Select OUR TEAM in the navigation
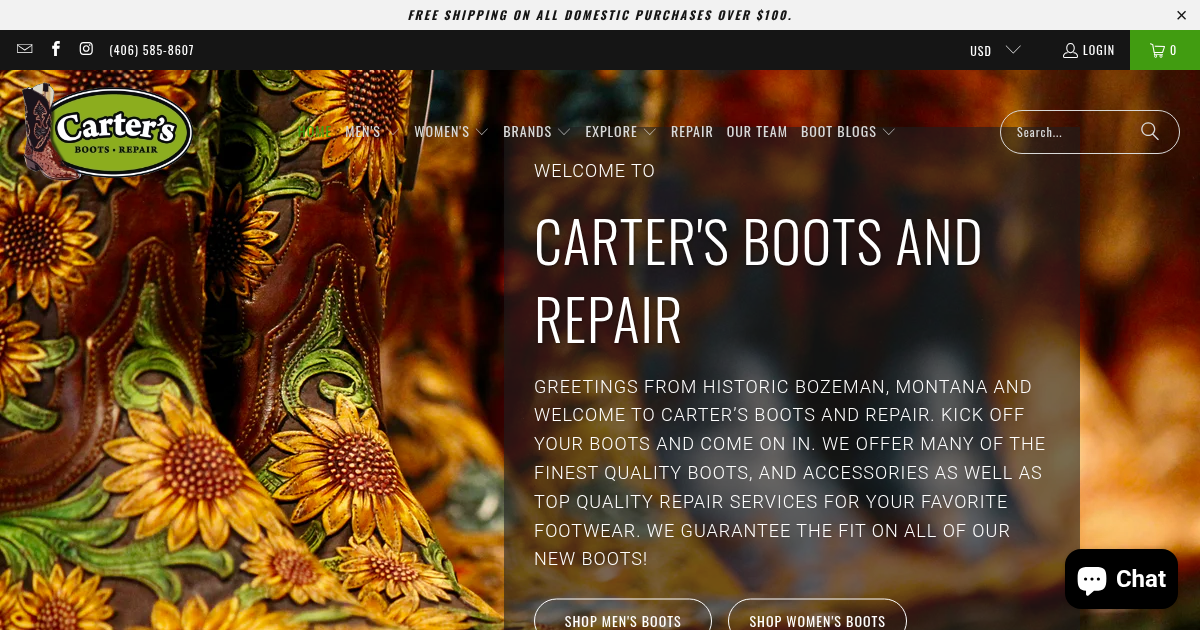The height and width of the screenshot is (630, 1200). (757, 131)
